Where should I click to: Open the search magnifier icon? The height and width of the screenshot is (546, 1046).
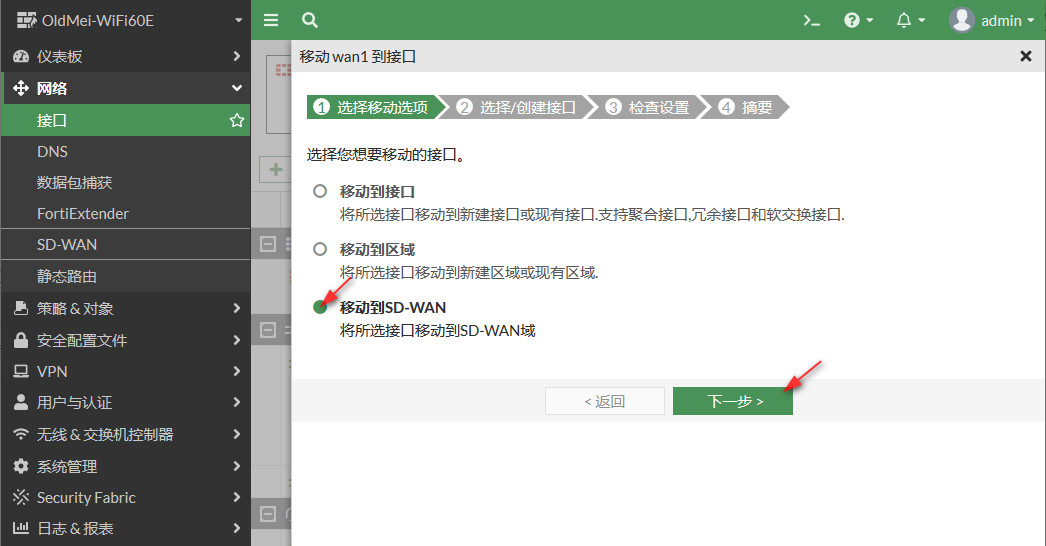click(310, 20)
